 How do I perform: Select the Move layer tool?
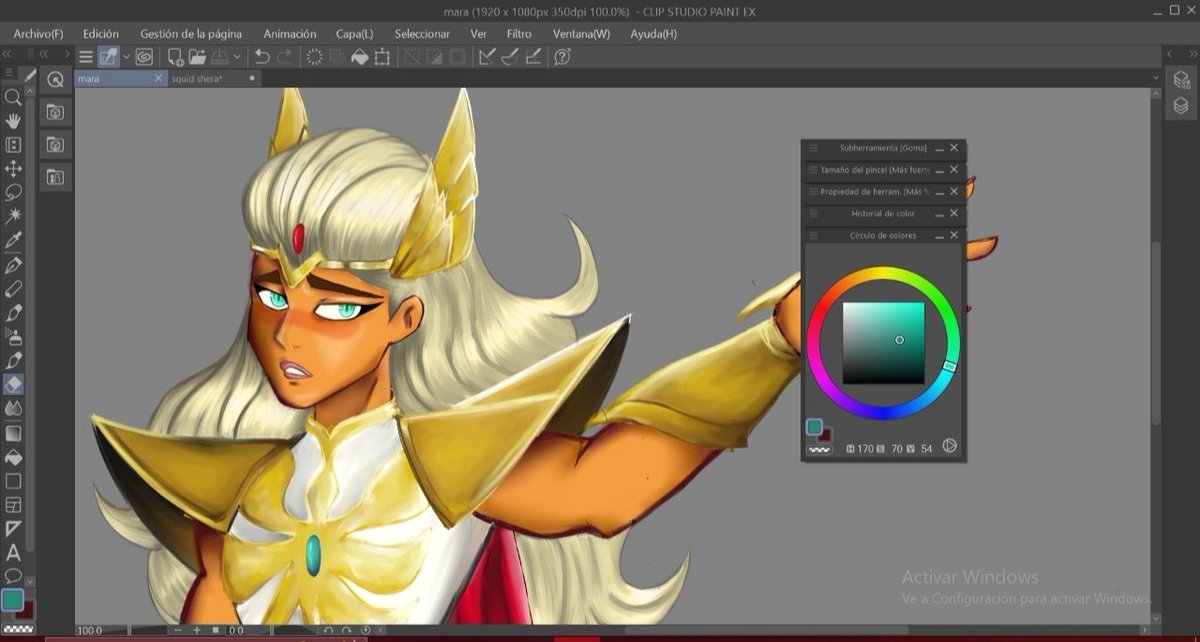(x=13, y=169)
